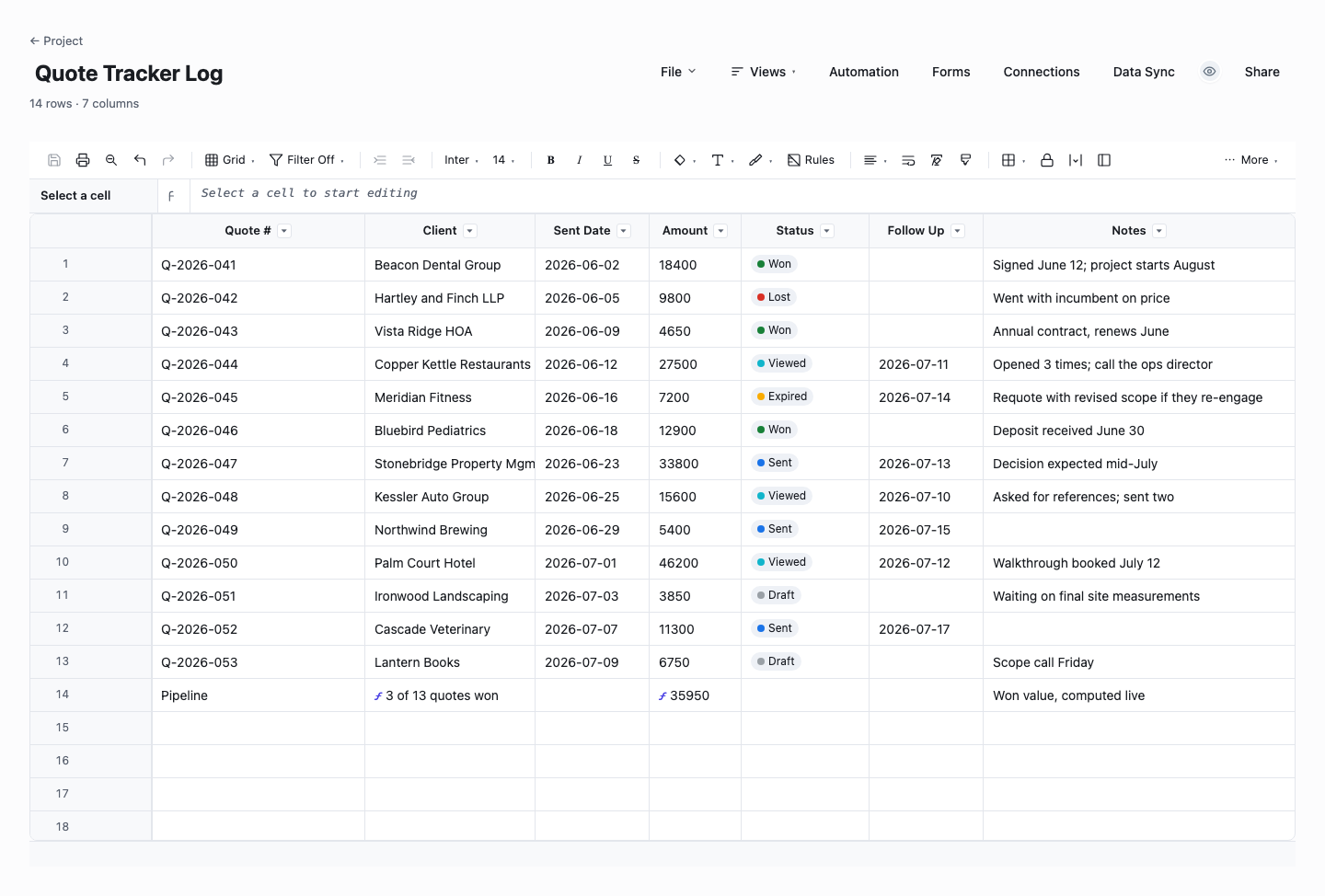Toggle the eye preview icon near Share
This screenshot has height=896, width=1325.
point(1210,72)
